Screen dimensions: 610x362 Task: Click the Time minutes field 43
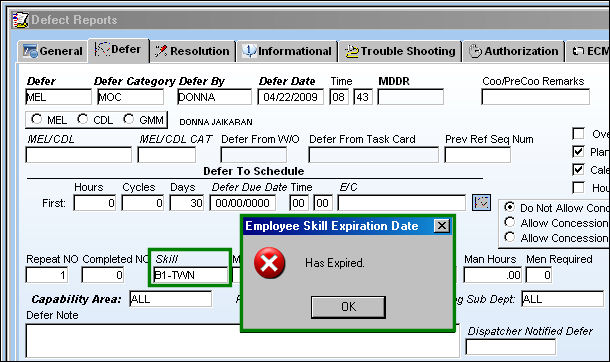(363, 97)
